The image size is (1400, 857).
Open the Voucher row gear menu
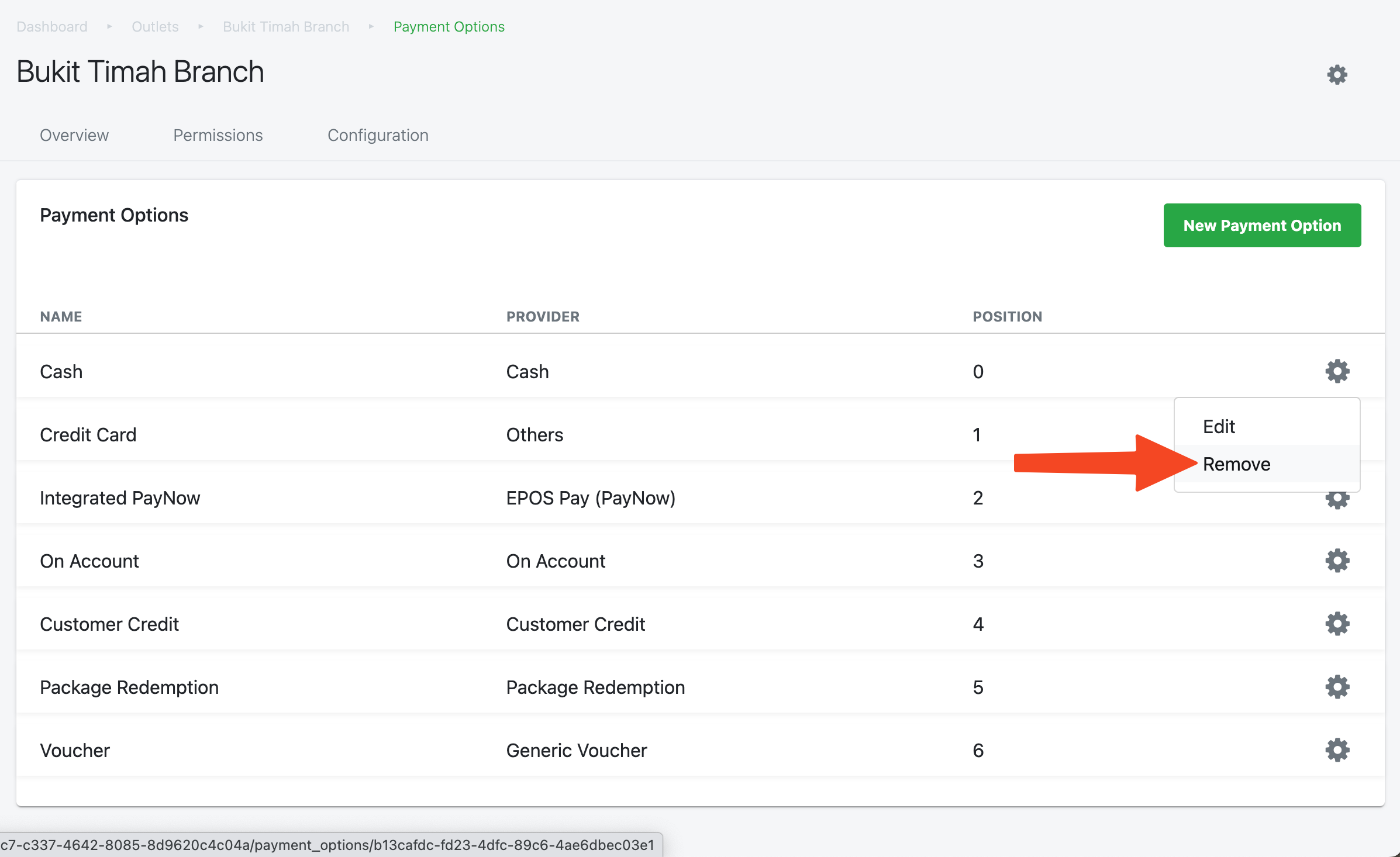pos(1337,750)
